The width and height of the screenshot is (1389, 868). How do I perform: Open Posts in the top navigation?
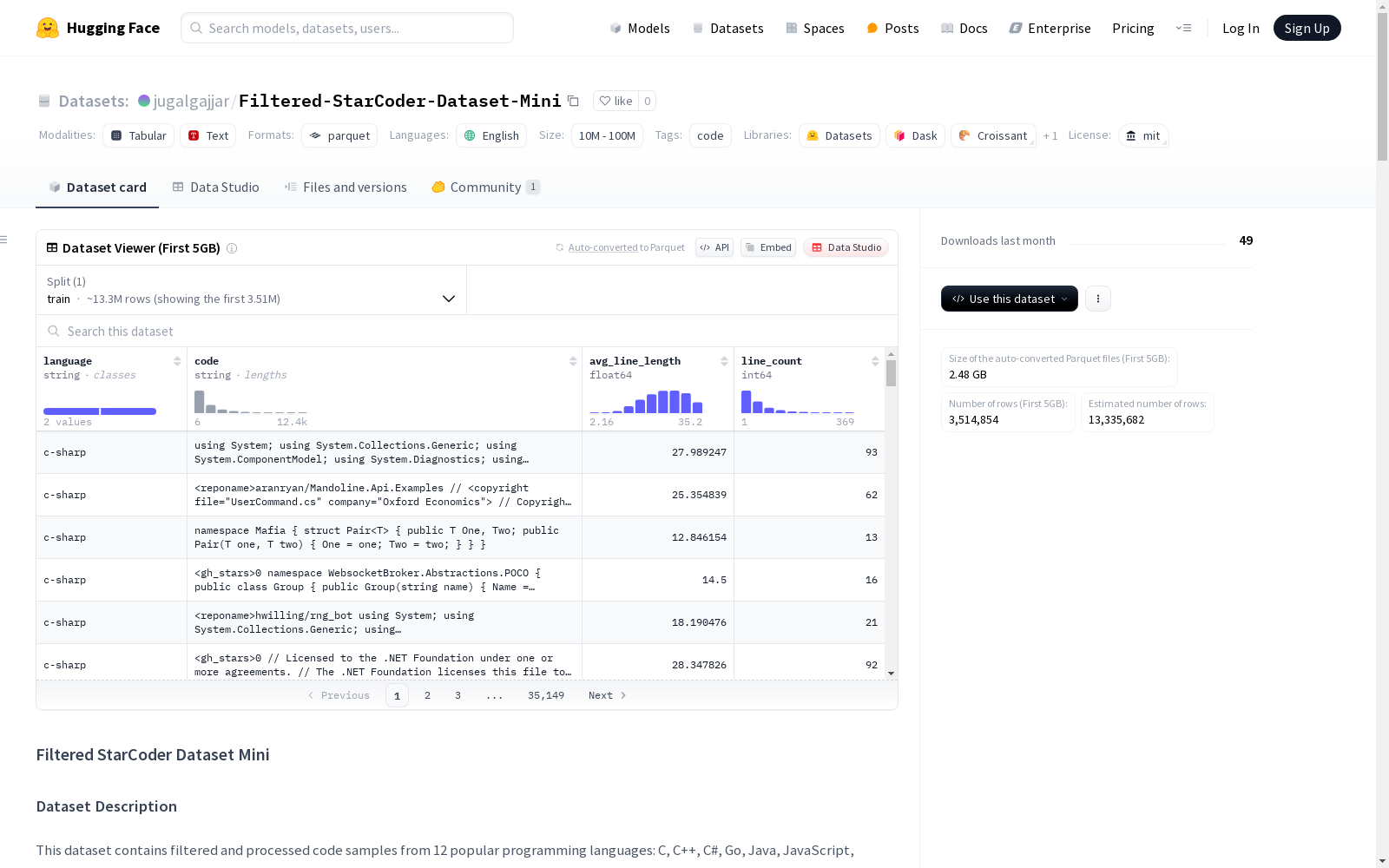(892, 28)
